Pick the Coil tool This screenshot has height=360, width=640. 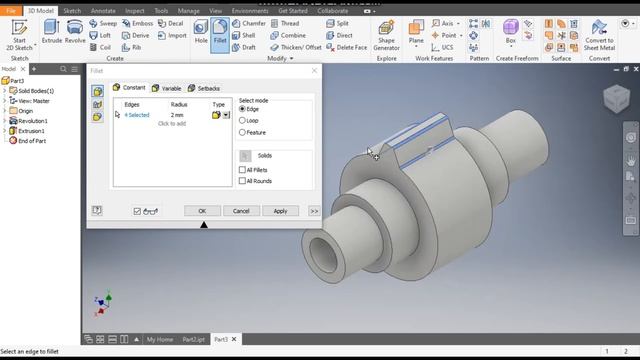coord(100,47)
